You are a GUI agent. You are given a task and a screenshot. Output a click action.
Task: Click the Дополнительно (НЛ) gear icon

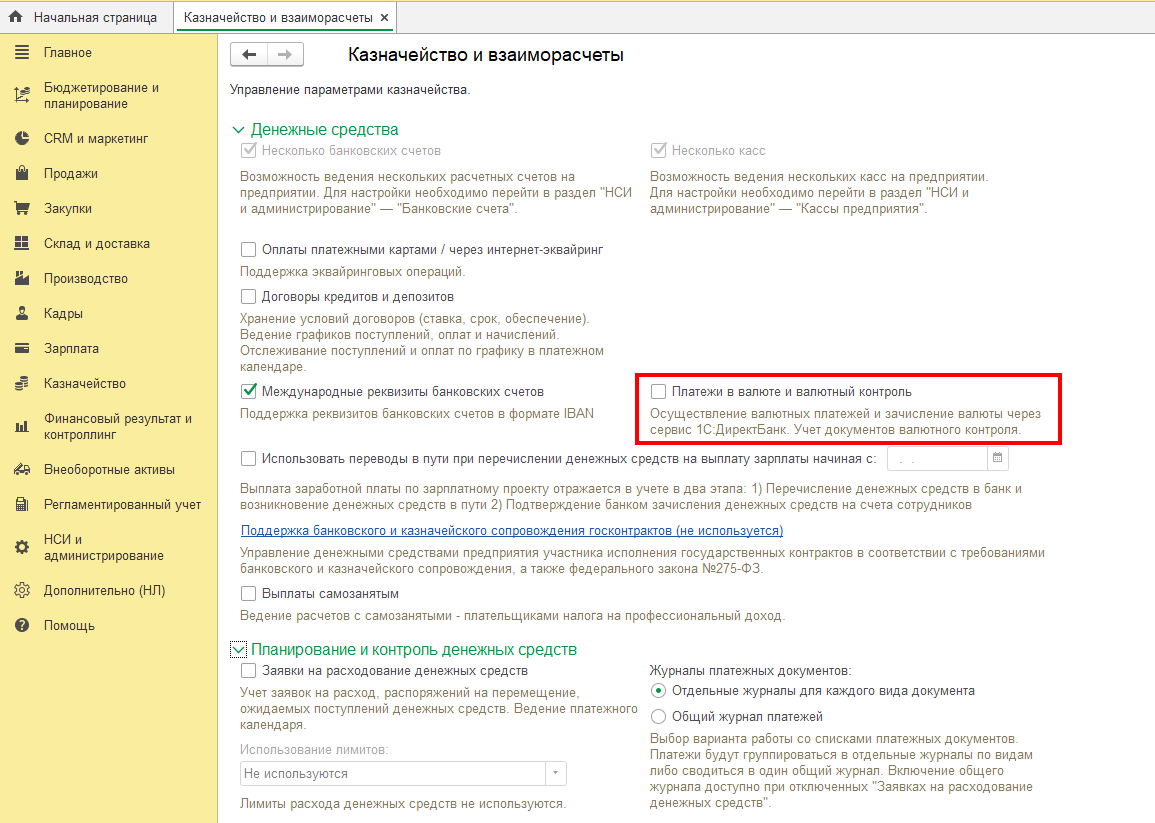(x=22, y=590)
